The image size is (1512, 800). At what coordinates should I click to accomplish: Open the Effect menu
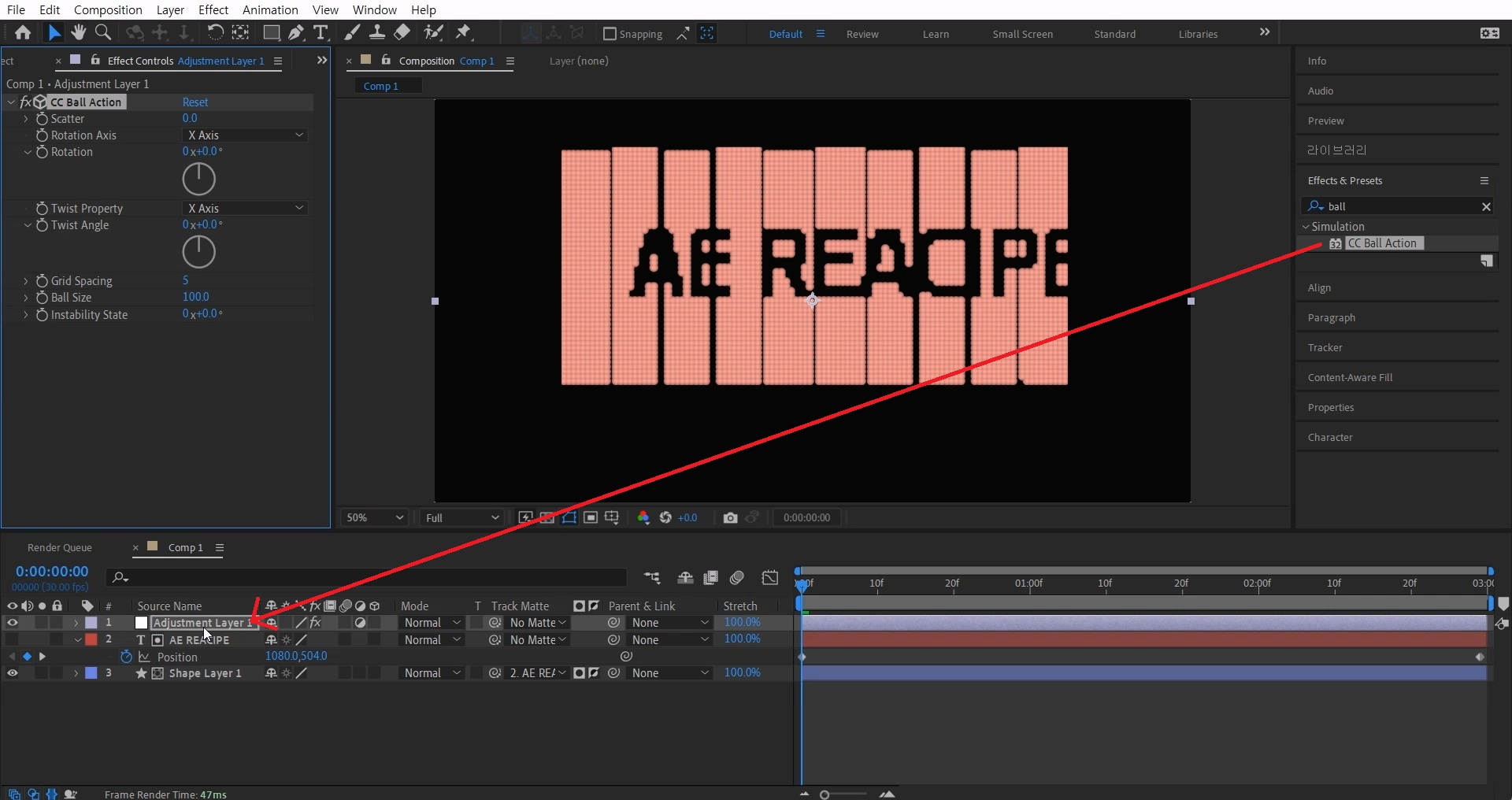click(213, 9)
